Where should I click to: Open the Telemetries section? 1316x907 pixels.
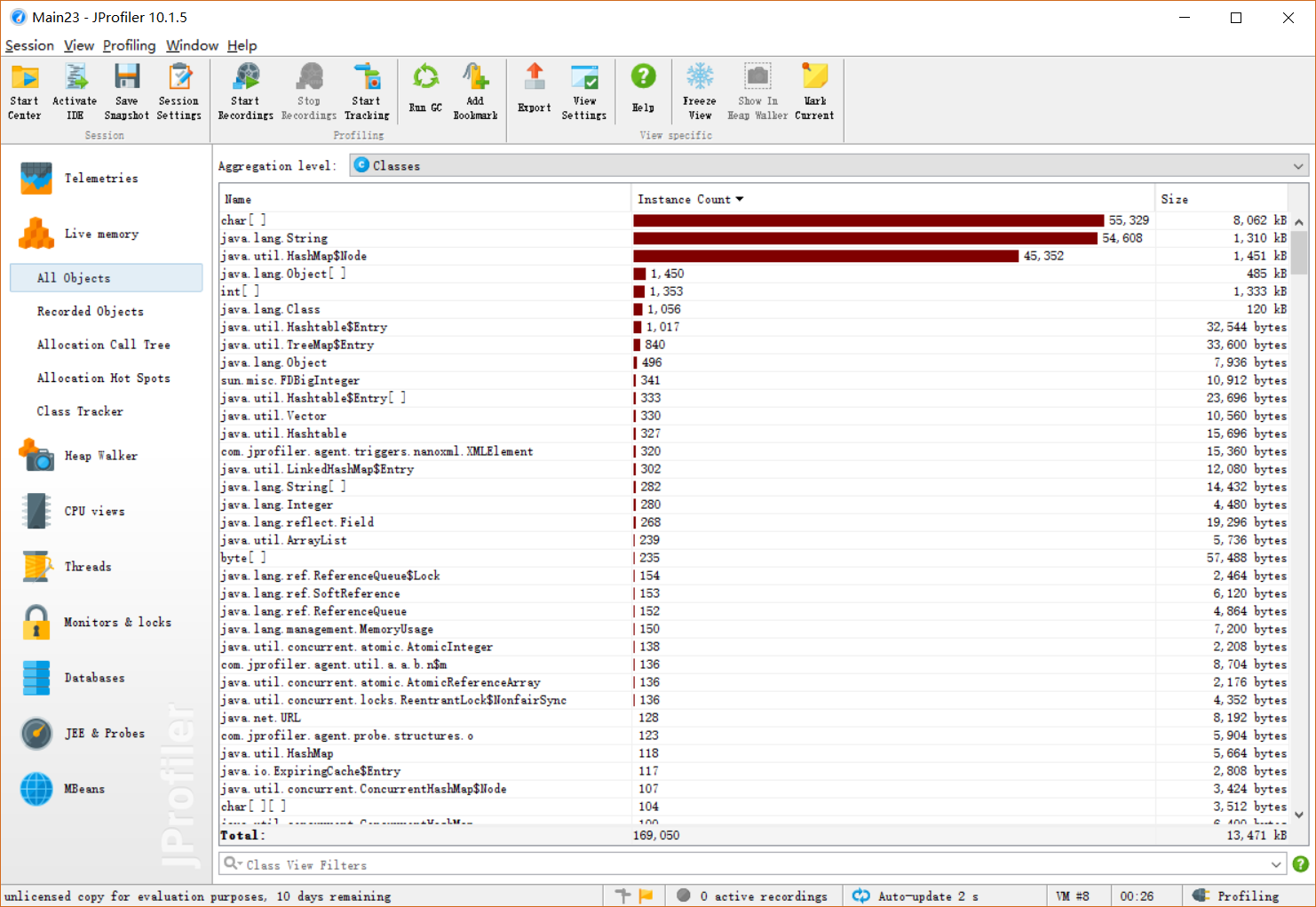107,179
